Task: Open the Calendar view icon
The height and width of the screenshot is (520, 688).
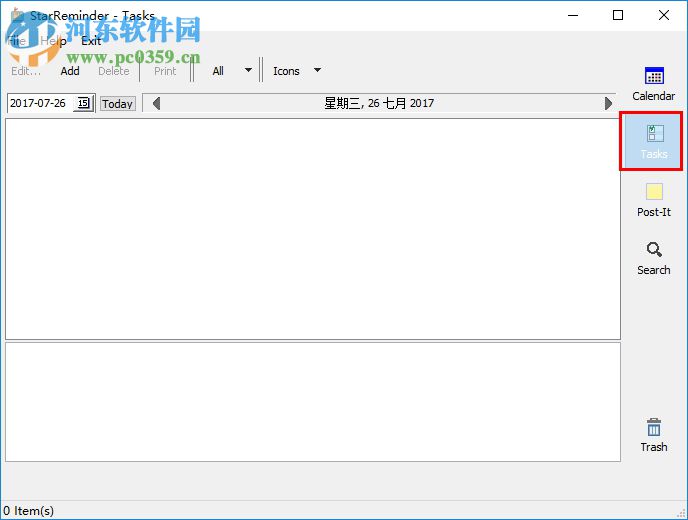Action: 654,76
